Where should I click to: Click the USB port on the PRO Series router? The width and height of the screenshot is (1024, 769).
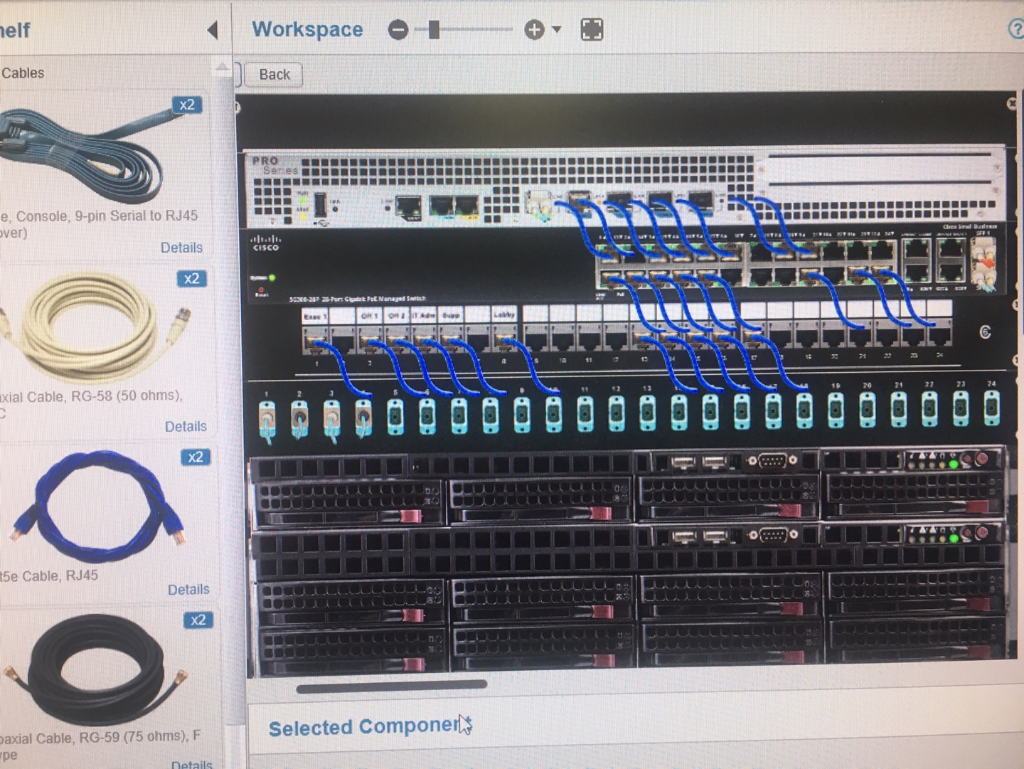click(320, 205)
